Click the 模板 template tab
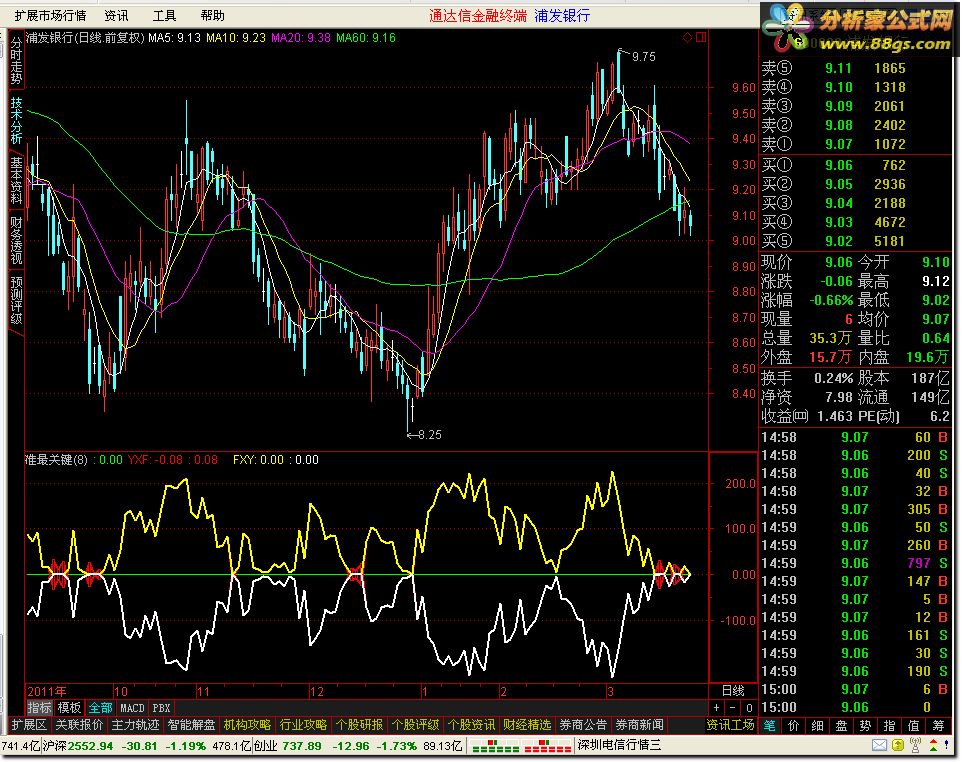 [69, 707]
